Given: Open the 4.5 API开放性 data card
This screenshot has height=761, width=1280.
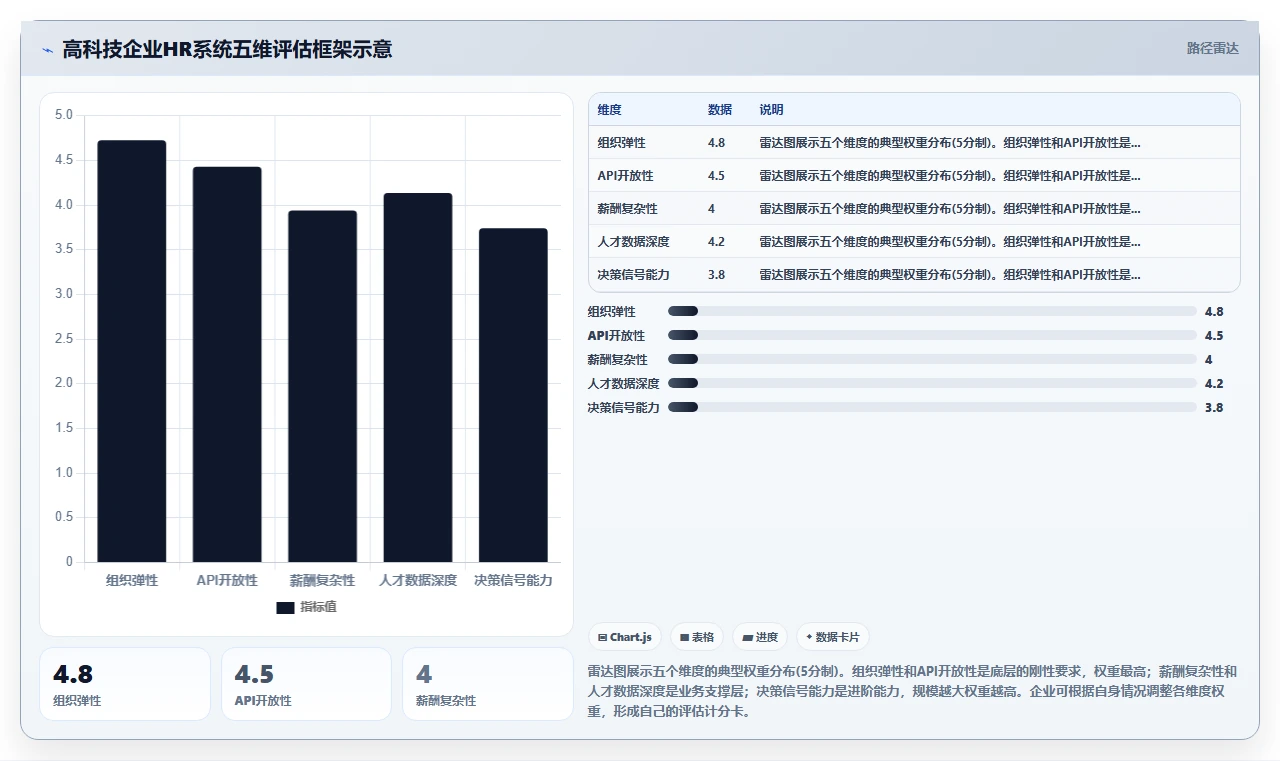Looking at the screenshot, I should [306, 684].
